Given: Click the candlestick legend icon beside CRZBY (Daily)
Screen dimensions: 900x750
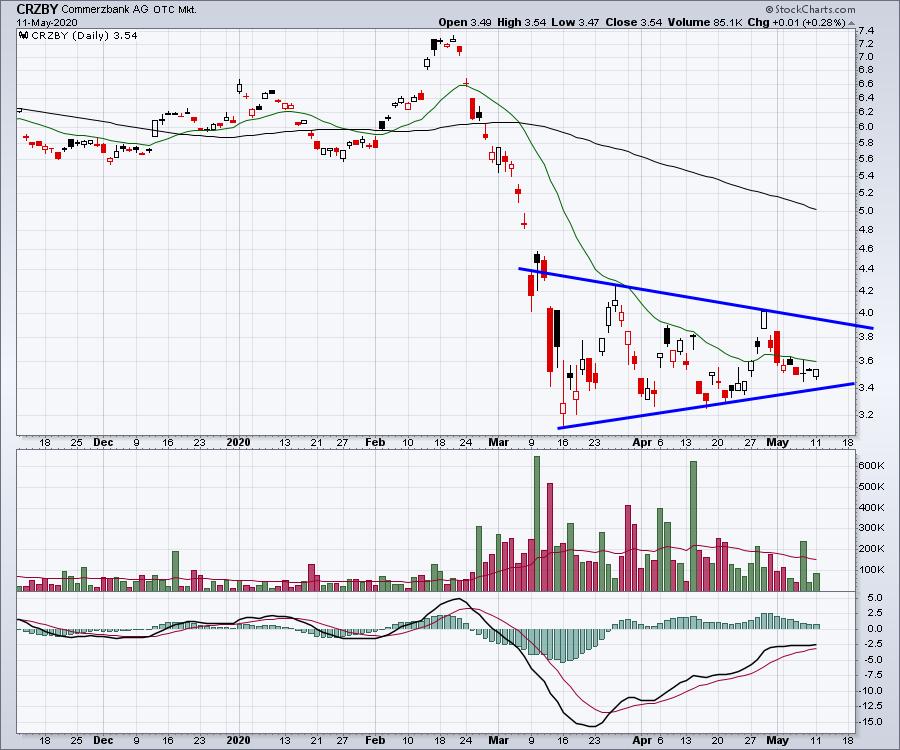Looking at the screenshot, I should 24,34.
